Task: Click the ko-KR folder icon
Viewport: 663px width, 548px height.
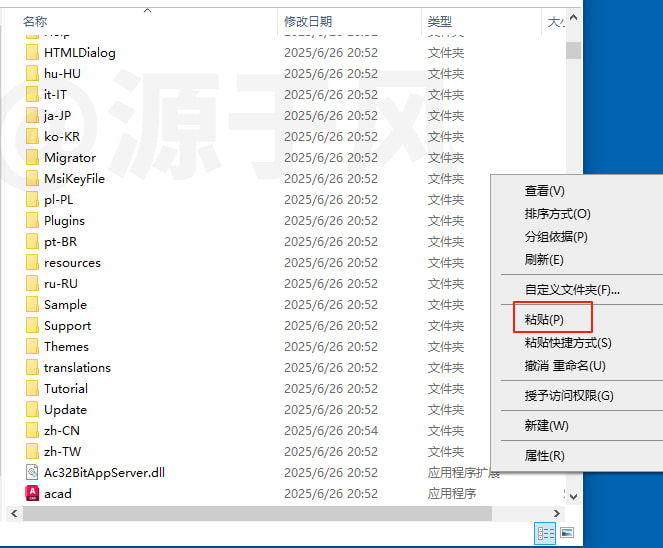Action: [x=32, y=137]
